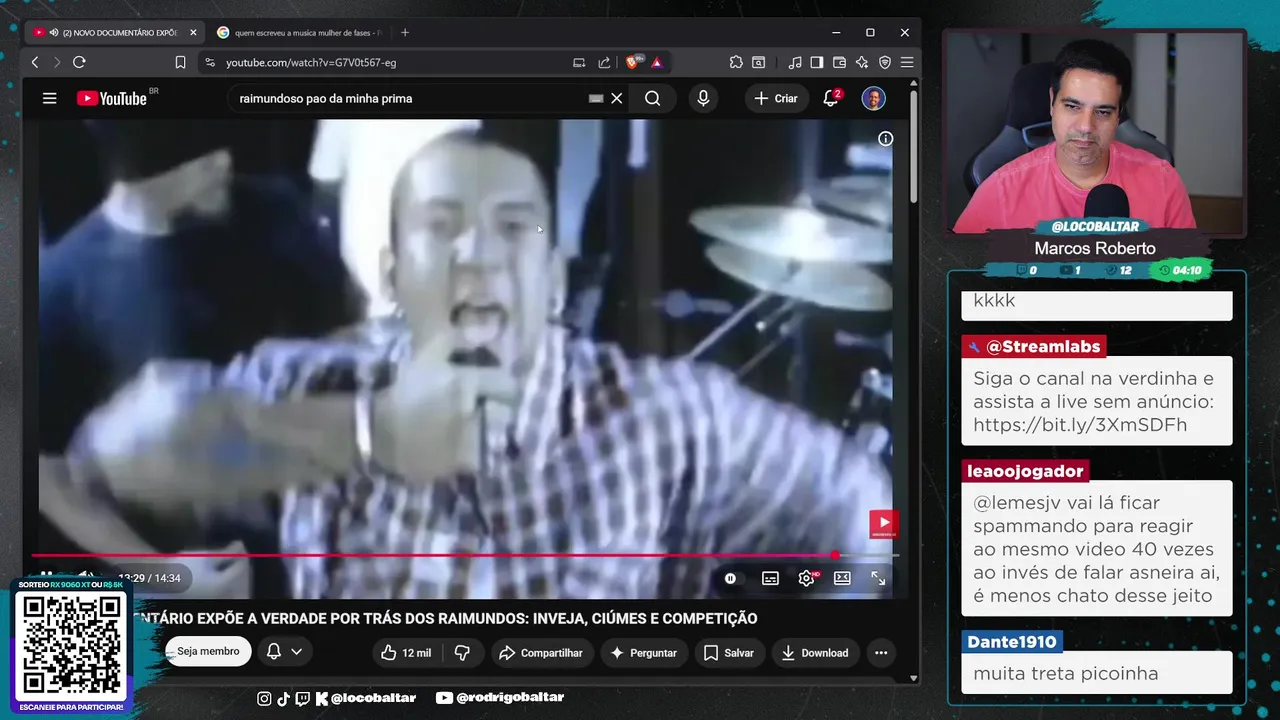
Task: Click the Perguntar ask button
Action: pyautogui.click(x=643, y=652)
